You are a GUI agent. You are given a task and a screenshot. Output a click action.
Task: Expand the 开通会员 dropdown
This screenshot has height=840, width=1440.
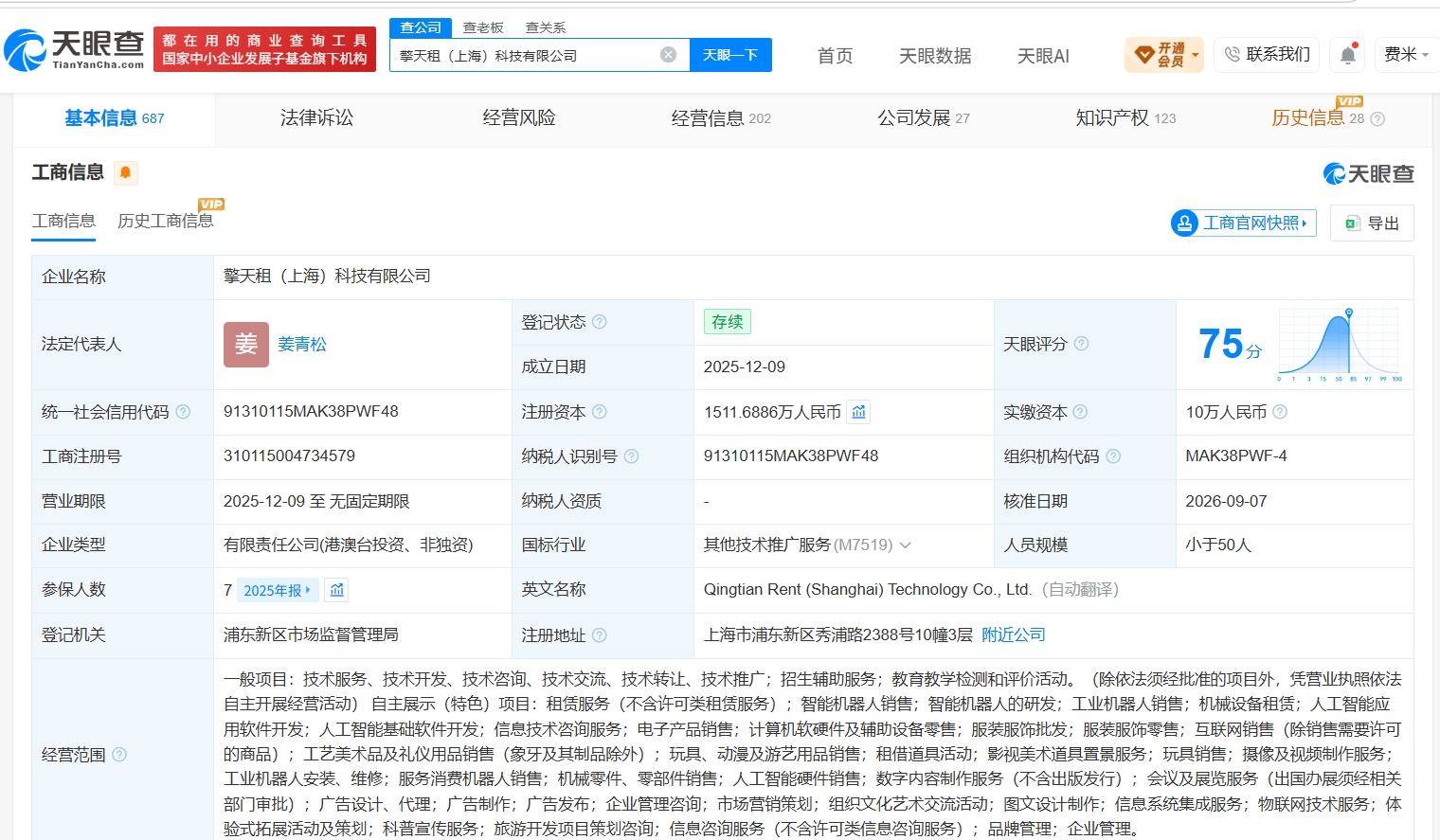click(x=1164, y=55)
